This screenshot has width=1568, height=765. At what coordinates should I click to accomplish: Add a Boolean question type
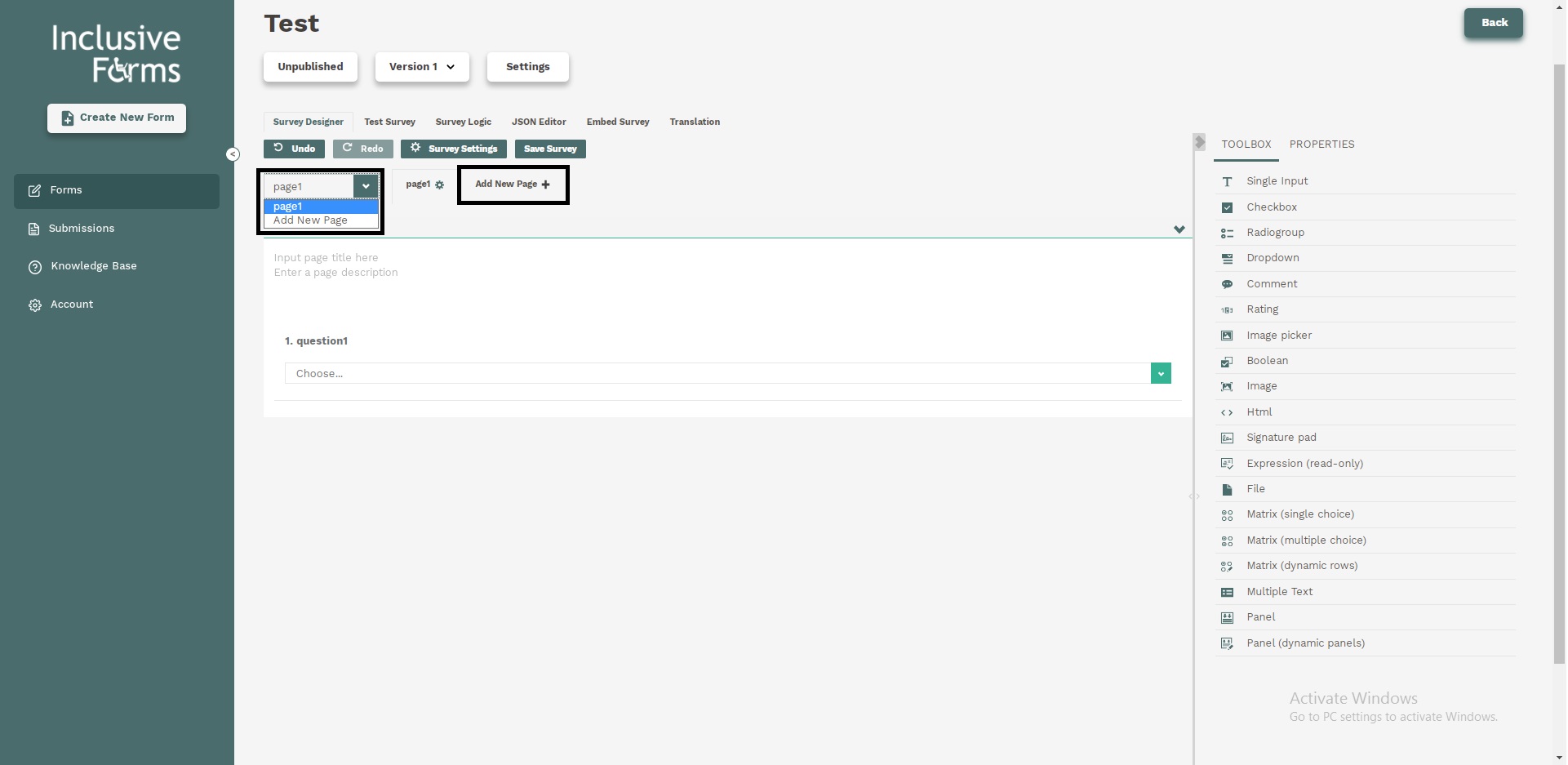point(1267,360)
